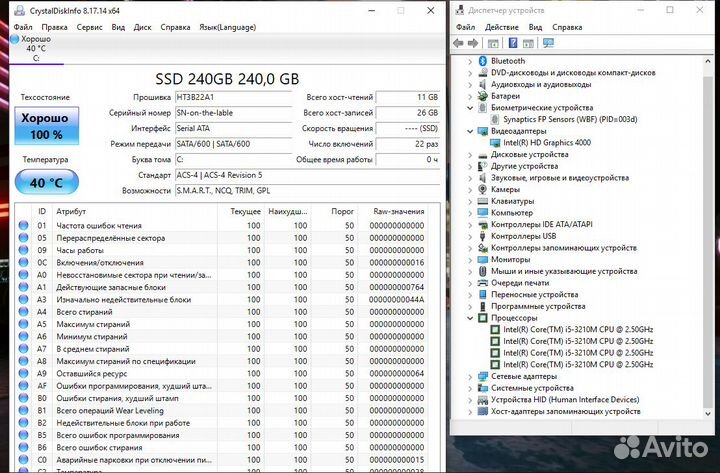Click the properties sheet toolbar icon
This screenshot has height=473, width=720.
pos(493,43)
